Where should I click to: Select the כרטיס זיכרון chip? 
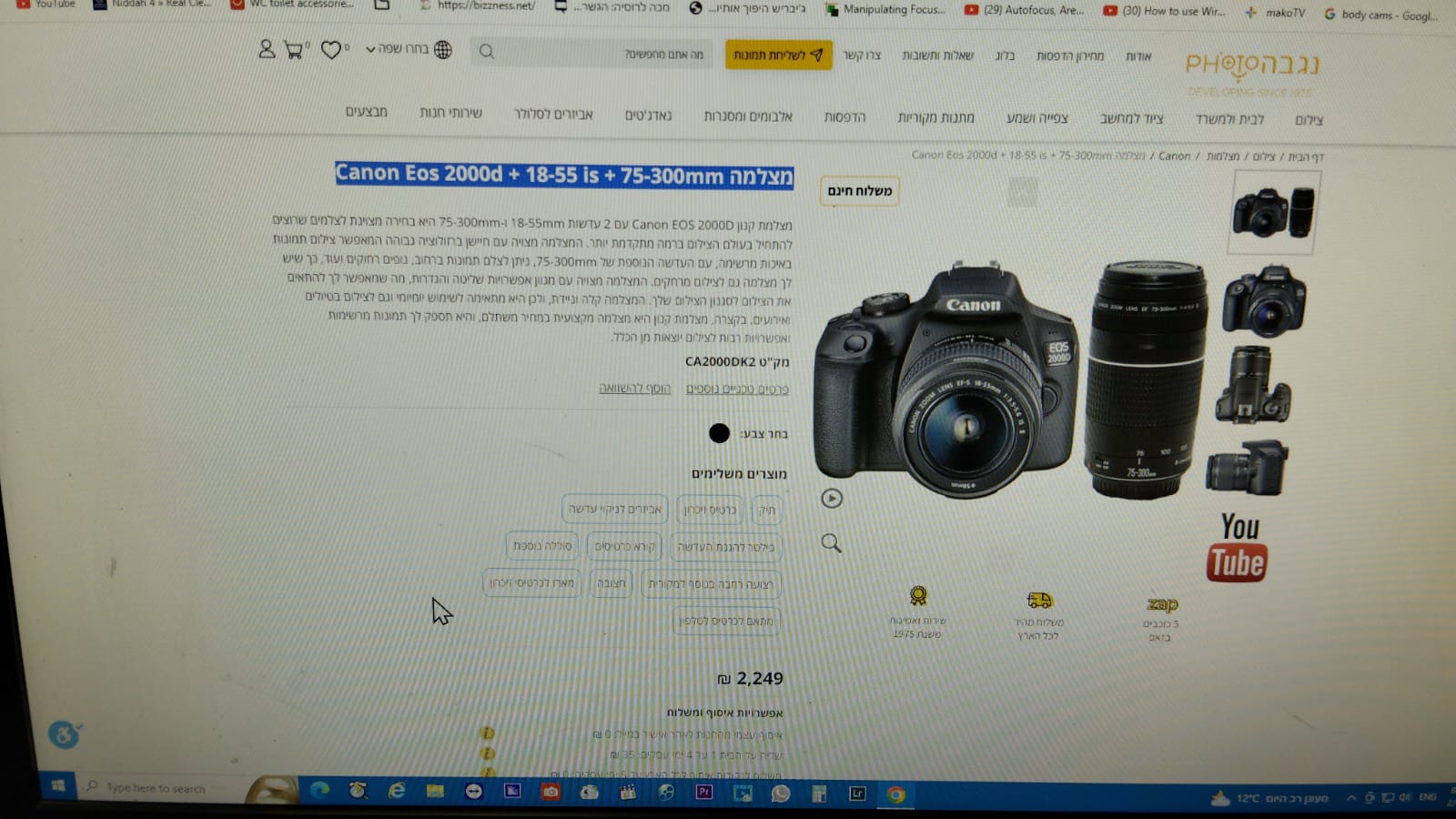pos(710,510)
